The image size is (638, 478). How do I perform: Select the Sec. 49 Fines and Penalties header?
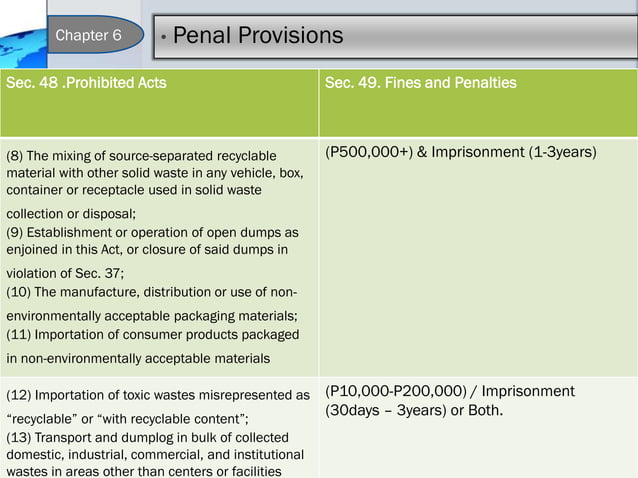point(421,83)
